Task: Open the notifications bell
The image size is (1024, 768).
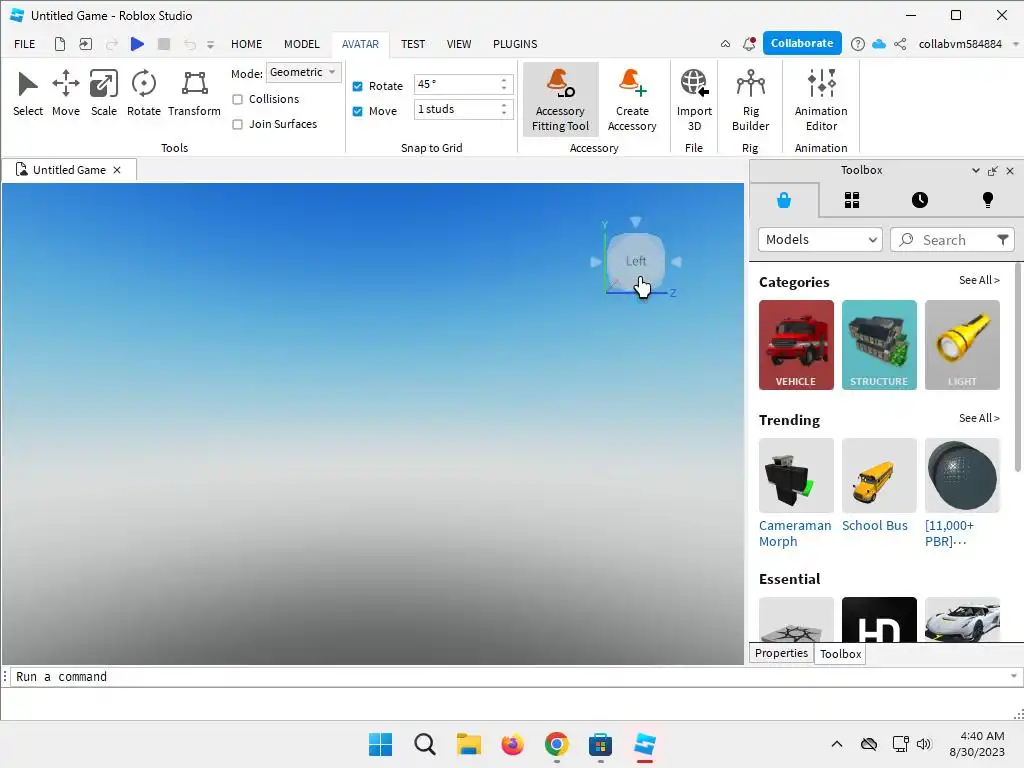Action: pyautogui.click(x=749, y=44)
